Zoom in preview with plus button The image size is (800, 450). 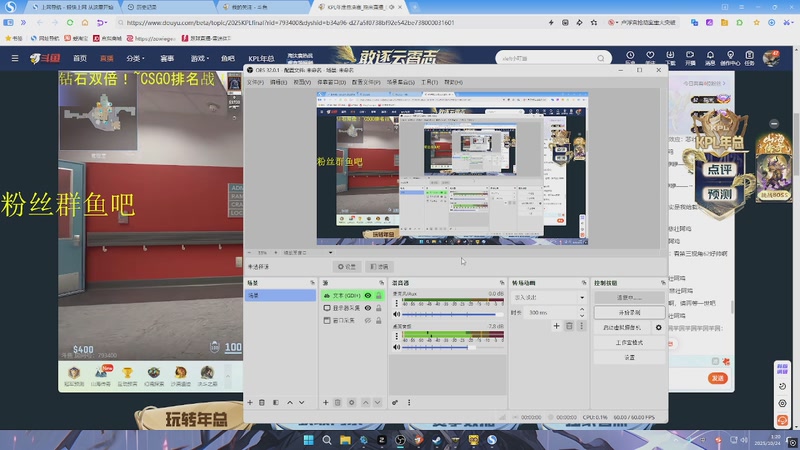tap(276, 253)
